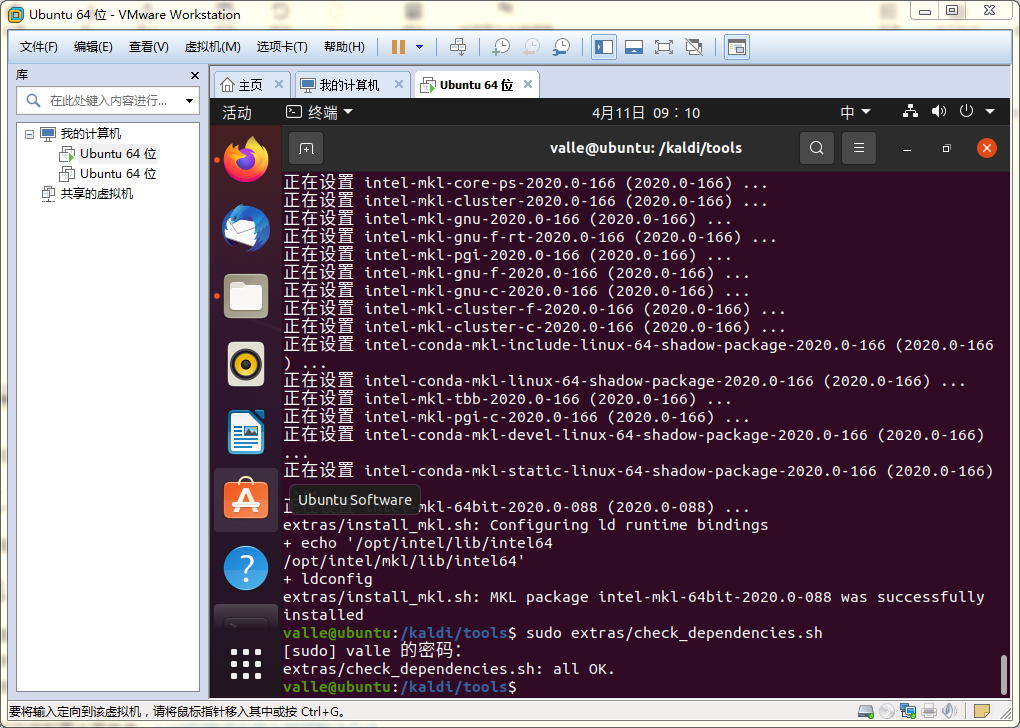Open the Help question-mark dock icon

coord(246,568)
